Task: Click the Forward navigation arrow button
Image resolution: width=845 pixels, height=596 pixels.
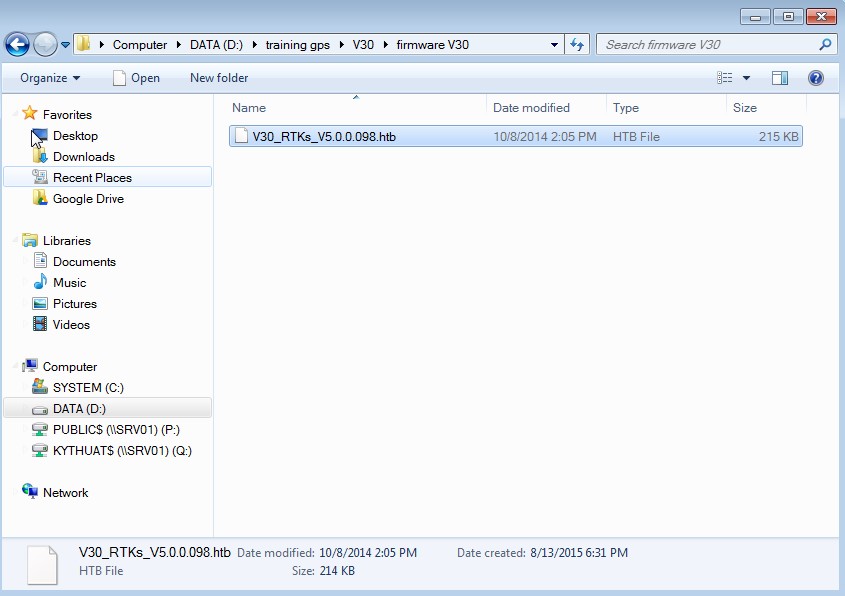Action: [x=45, y=44]
